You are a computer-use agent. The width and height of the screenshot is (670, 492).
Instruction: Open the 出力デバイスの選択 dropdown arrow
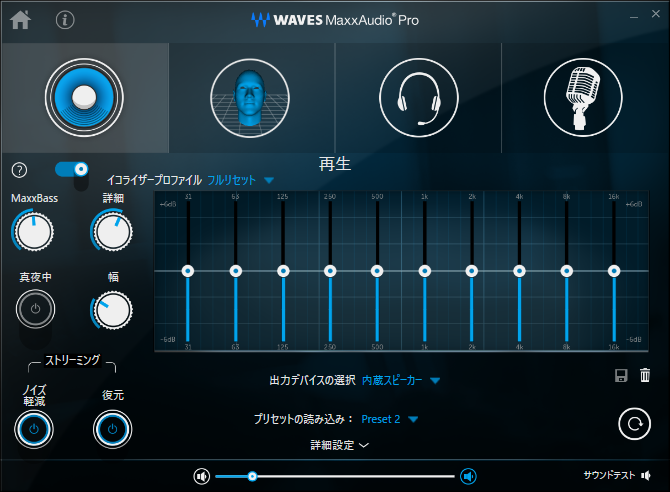(x=435, y=381)
